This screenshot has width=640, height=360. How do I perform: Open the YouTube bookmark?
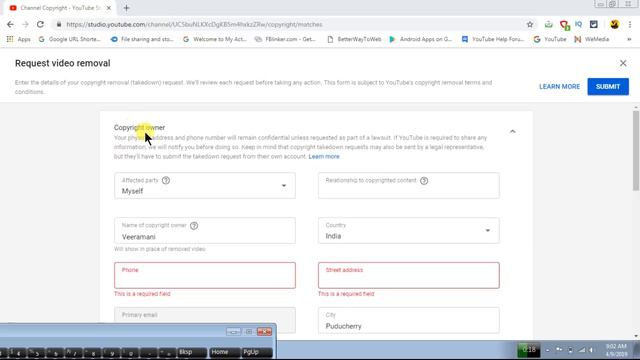pyautogui.click(x=550, y=39)
